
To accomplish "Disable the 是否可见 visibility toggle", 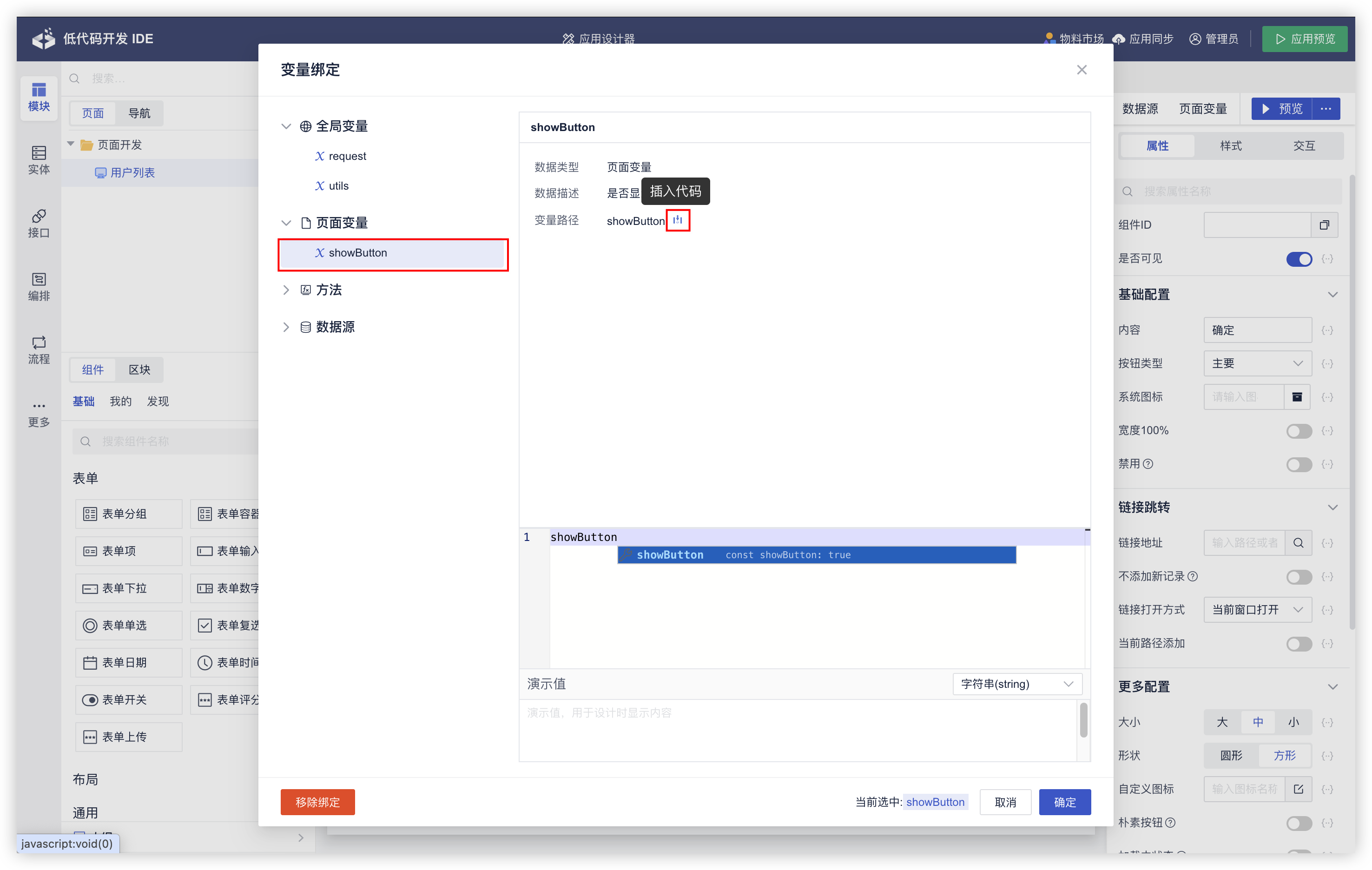I will 1299,259.
